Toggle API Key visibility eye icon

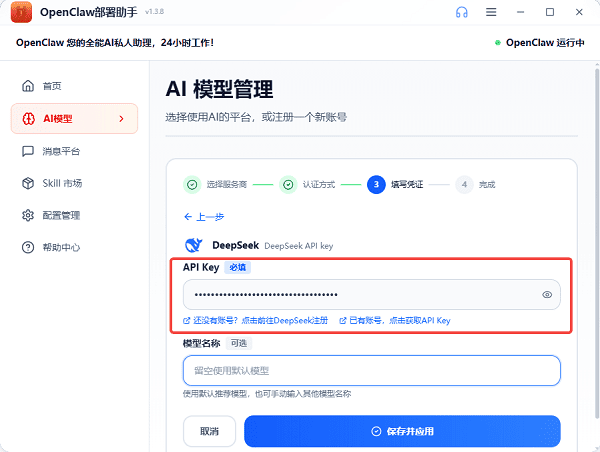547,294
